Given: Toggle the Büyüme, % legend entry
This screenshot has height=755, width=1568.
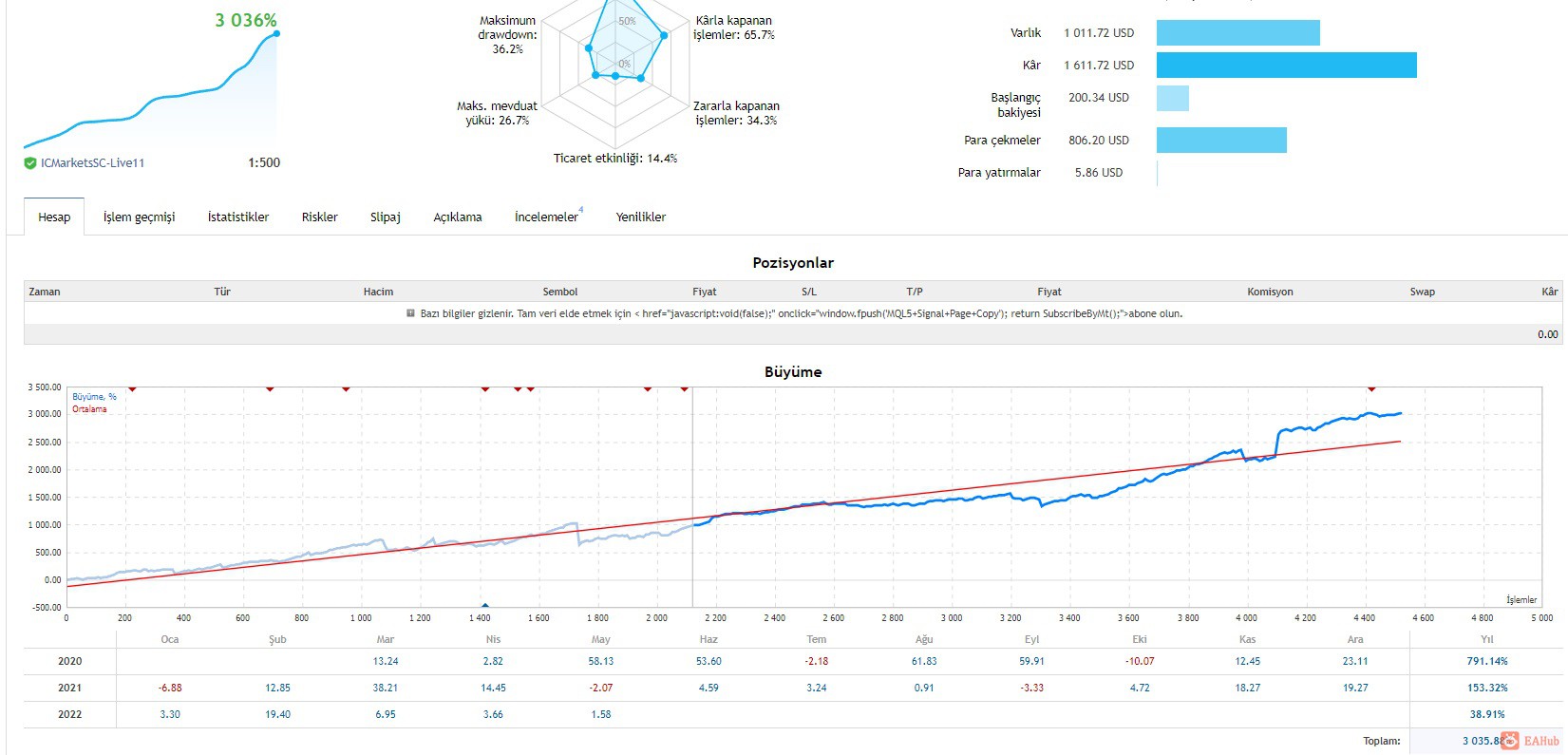Looking at the screenshot, I should pos(94,397).
